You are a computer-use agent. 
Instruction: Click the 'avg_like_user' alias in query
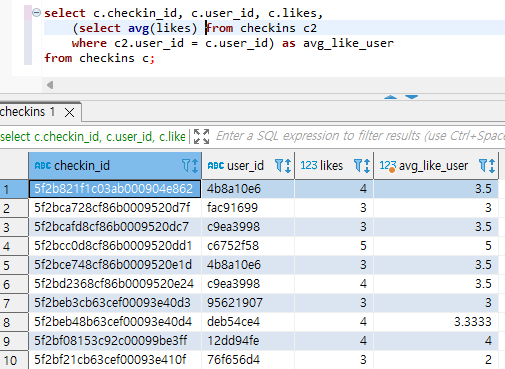[348, 43]
